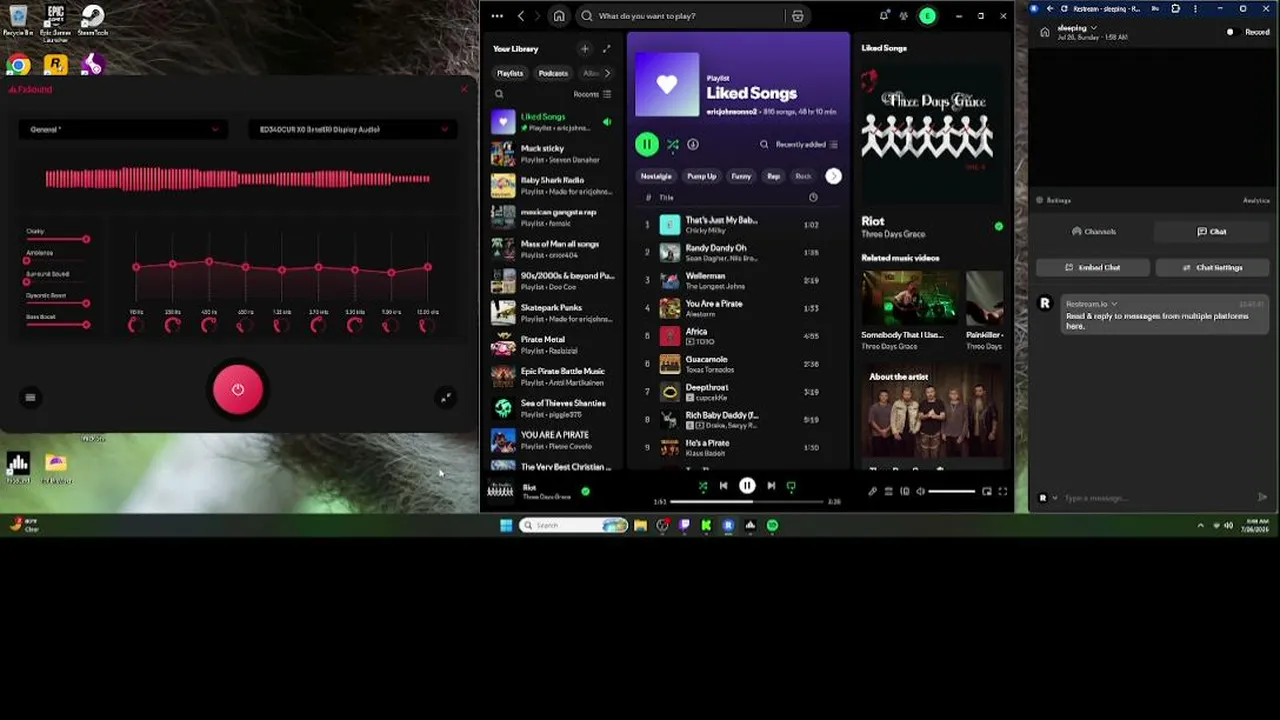Adjust the FxSound Clarity slider
Image resolution: width=1280 pixels, height=720 pixels.
[x=57, y=239]
